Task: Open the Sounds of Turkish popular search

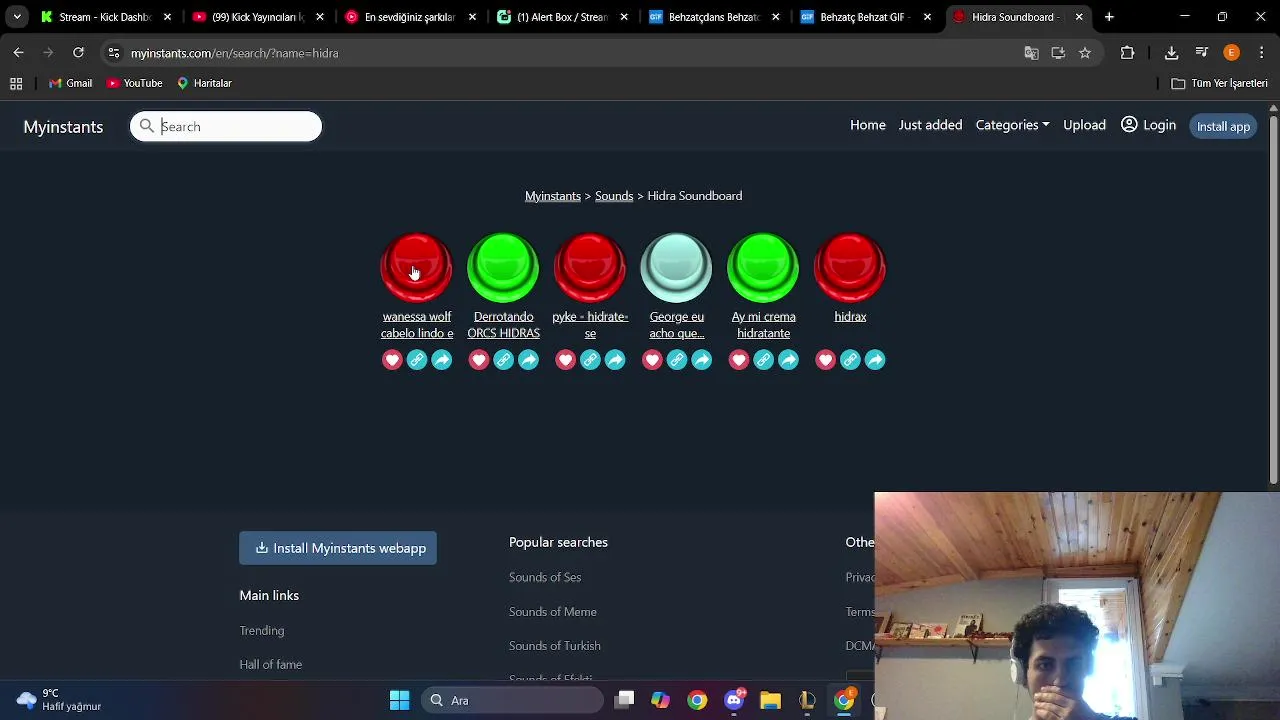Action: coord(555,646)
